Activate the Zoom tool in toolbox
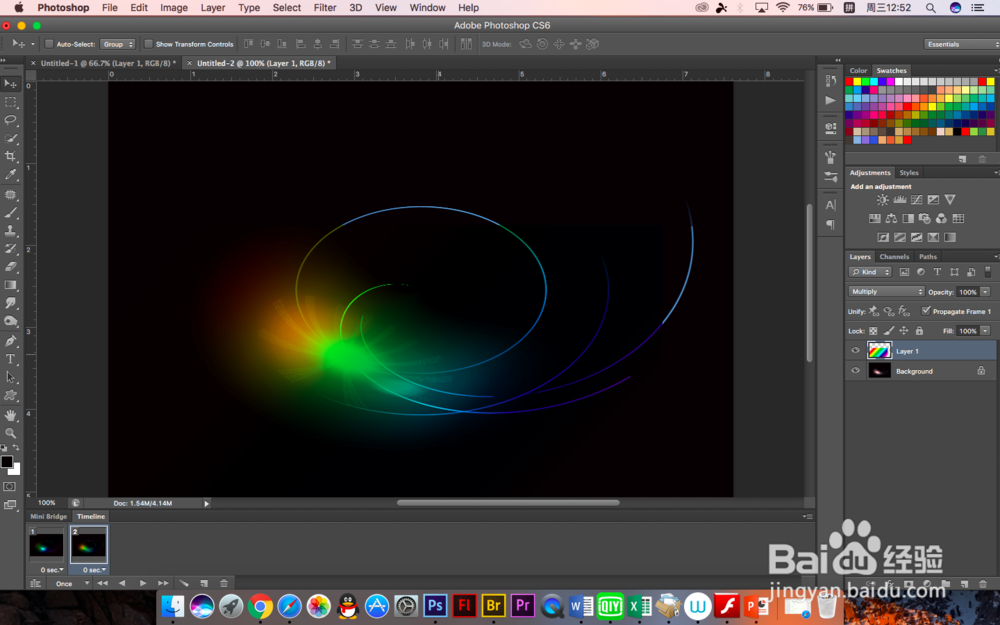Image resolution: width=1000 pixels, height=625 pixels. coord(11,433)
